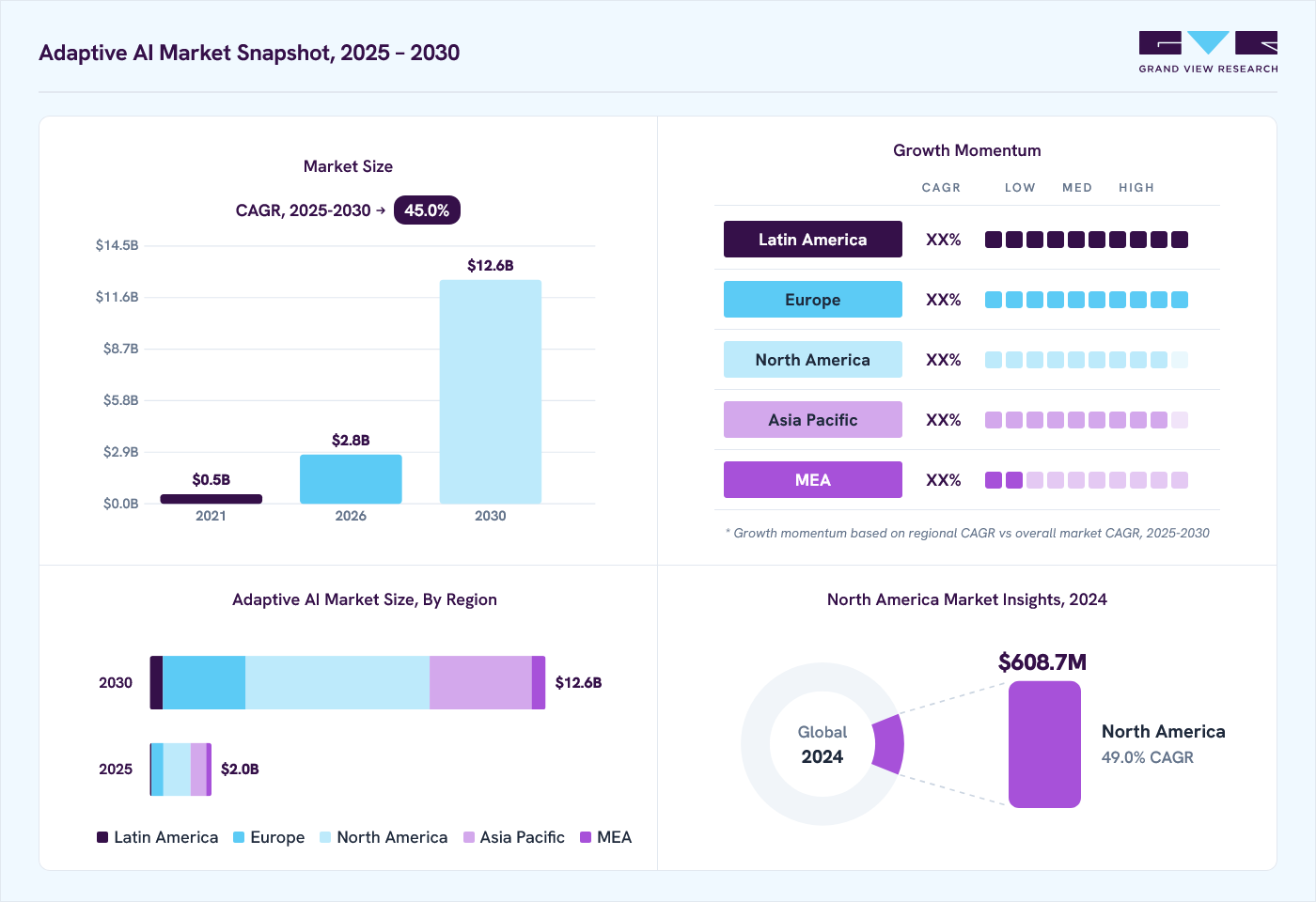Click the Asia Pacific segment in 2030 stacked bar
This screenshot has width=1316, height=902.
[x=480, y=682]
